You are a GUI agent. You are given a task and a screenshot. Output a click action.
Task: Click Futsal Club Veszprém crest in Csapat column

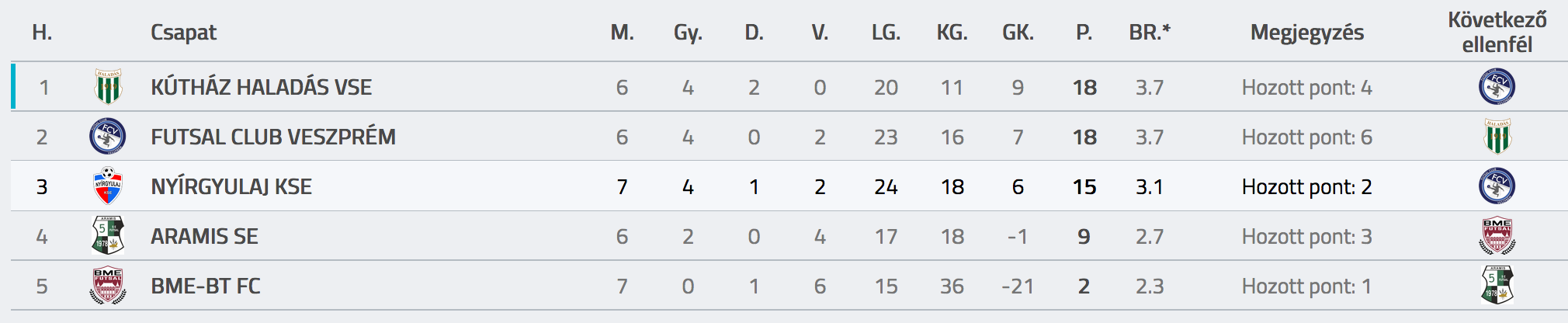(x=108, y=137)
